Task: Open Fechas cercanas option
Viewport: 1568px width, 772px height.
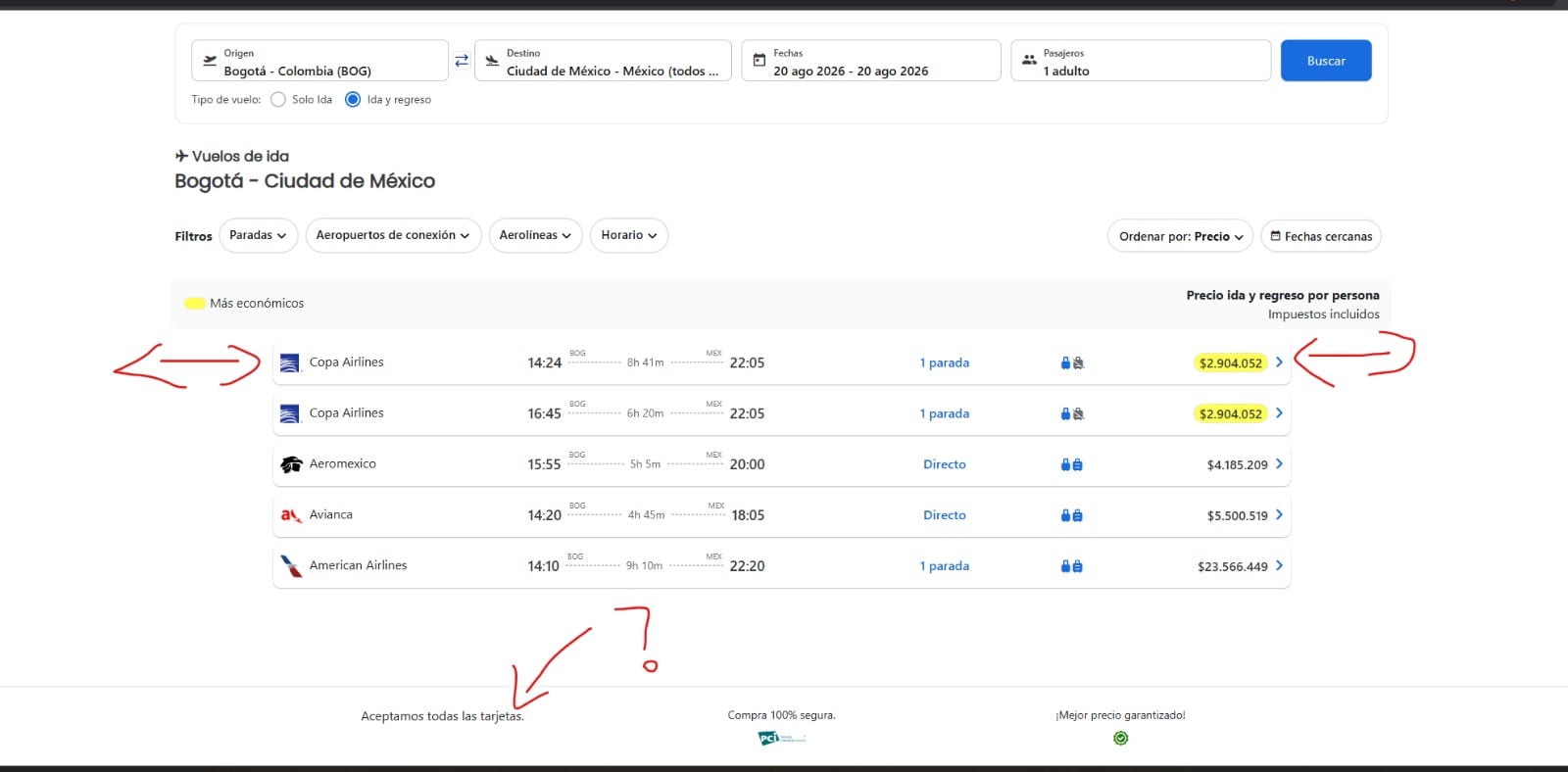Action: 1321,236
